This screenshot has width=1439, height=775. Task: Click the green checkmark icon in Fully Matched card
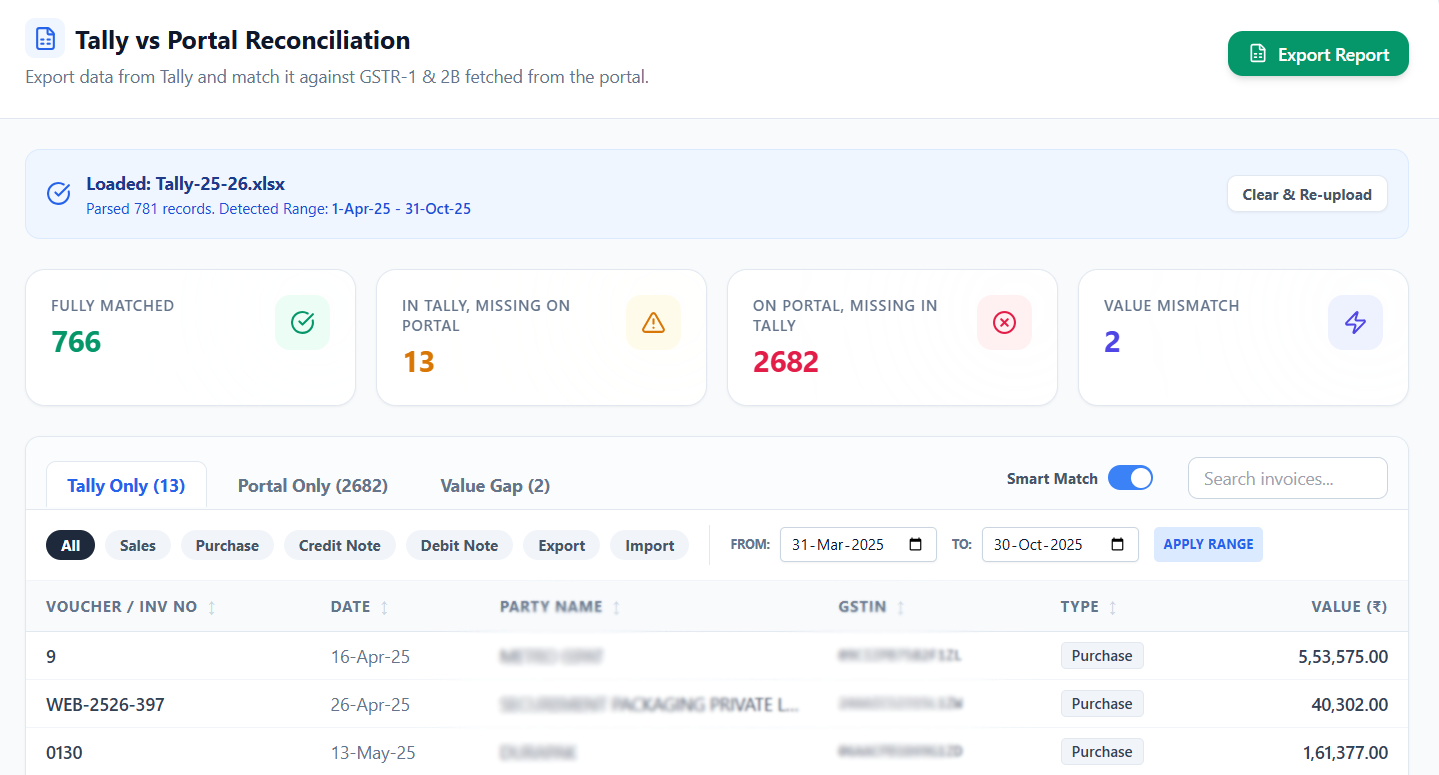302,322
